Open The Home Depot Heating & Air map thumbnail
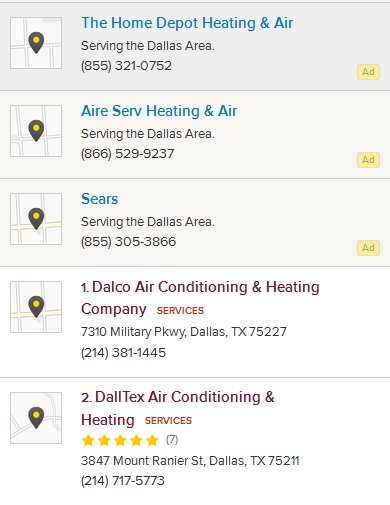The height and width of the screenshot is (505, 390). 36,43
